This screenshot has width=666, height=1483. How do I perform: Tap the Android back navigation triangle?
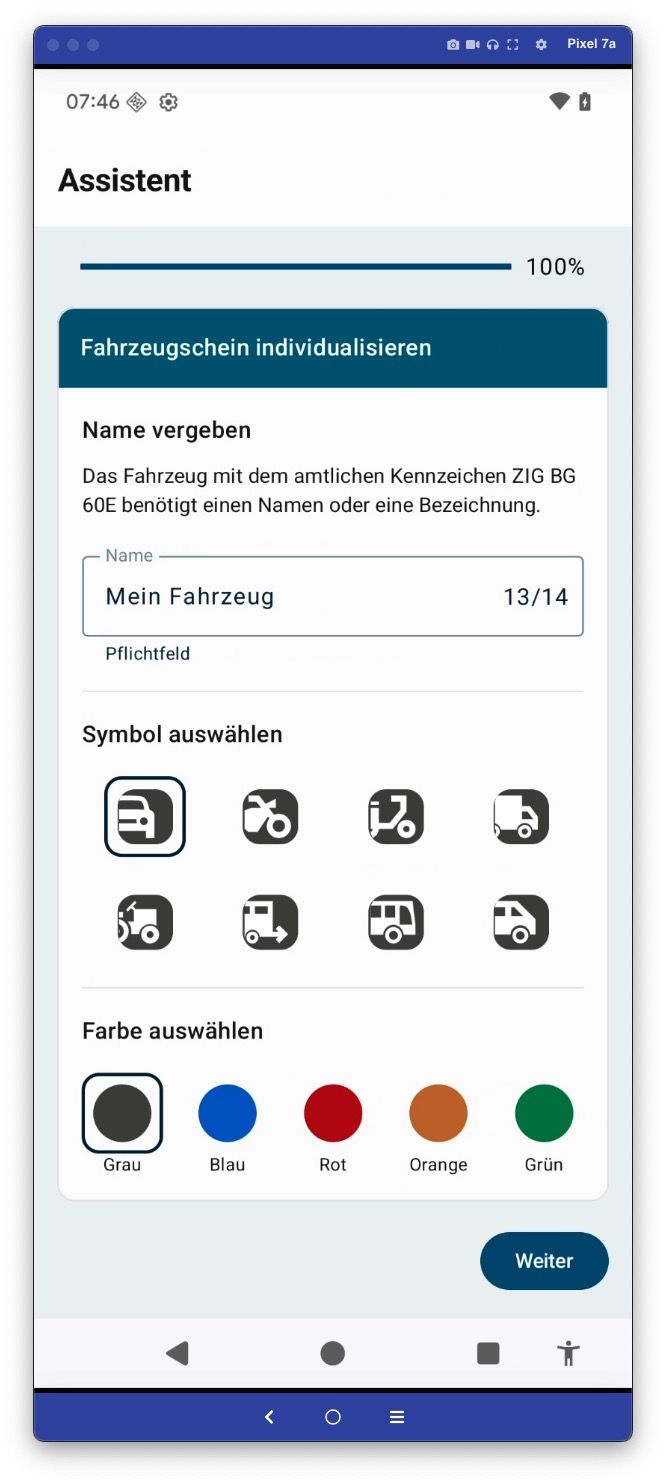point(177,1353)
